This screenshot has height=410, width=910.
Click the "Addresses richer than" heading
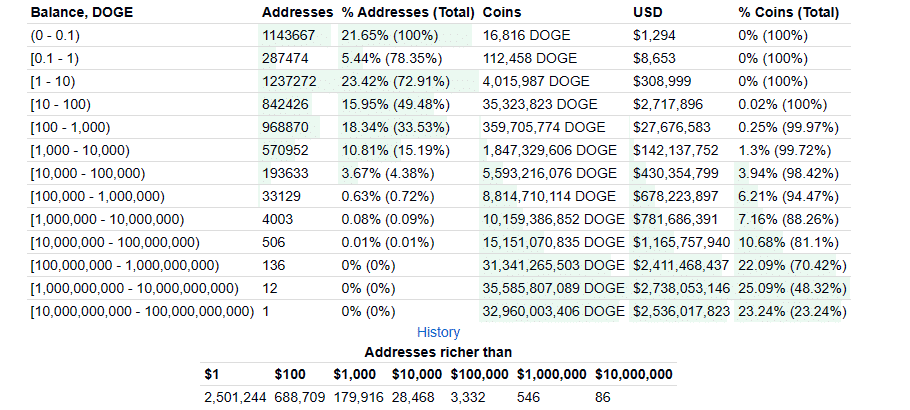(x=438, y=352)
